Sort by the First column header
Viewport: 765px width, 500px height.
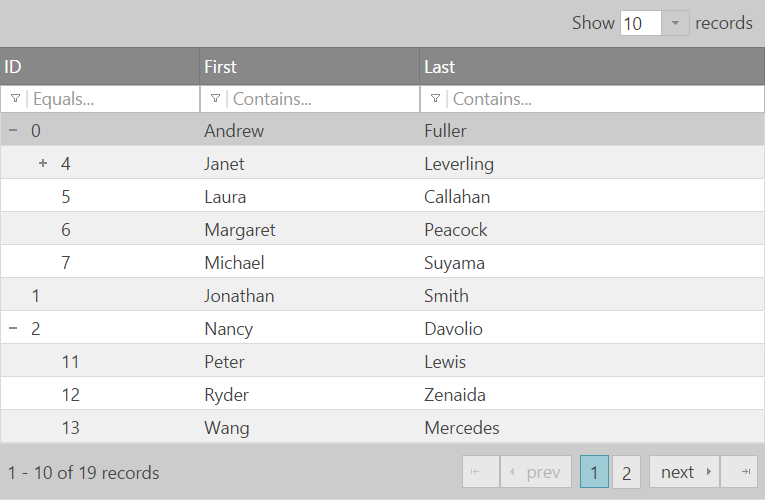310,67
